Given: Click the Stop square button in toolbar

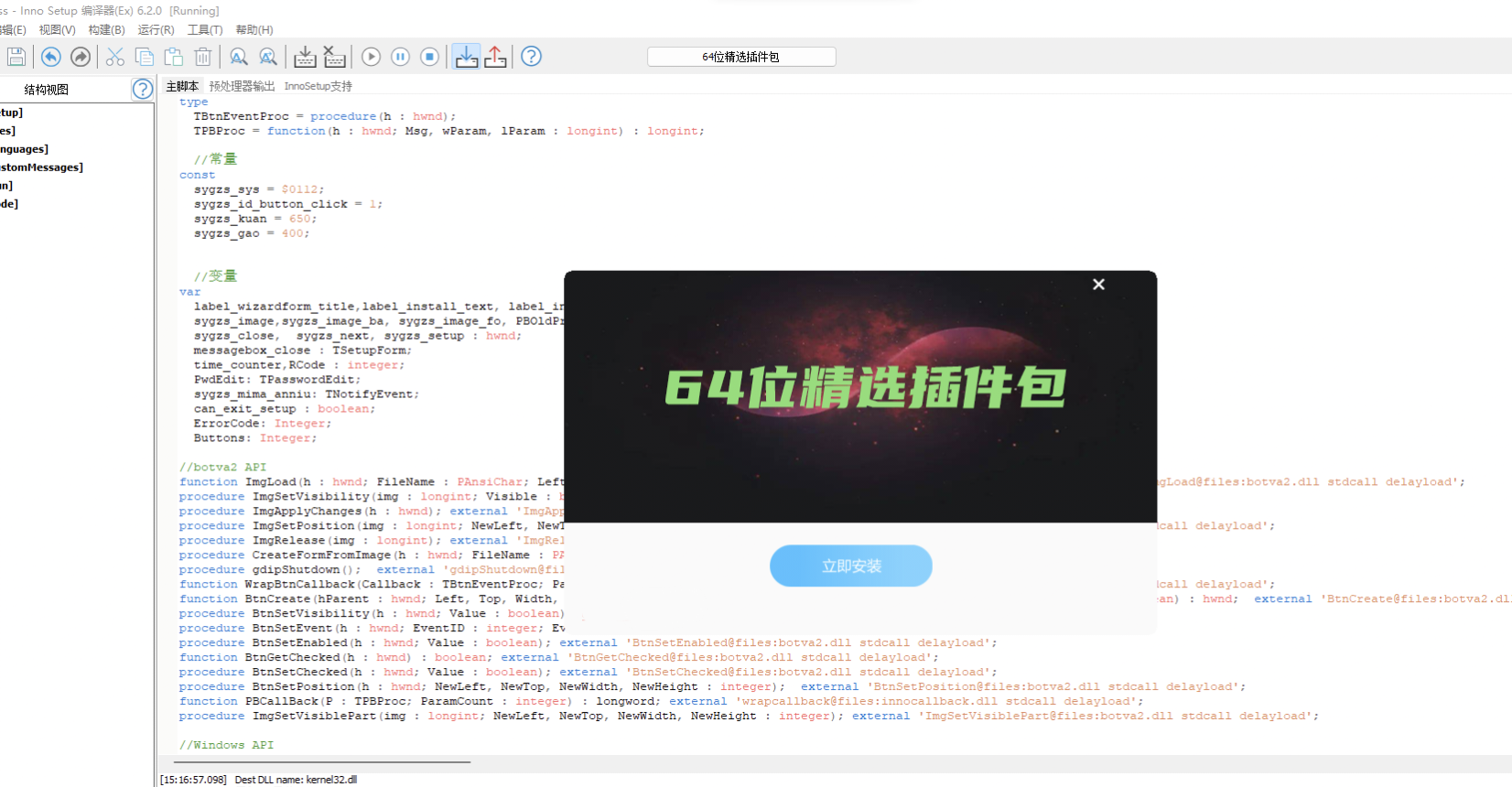Looking at the screenshot, I should coord(429,57).
